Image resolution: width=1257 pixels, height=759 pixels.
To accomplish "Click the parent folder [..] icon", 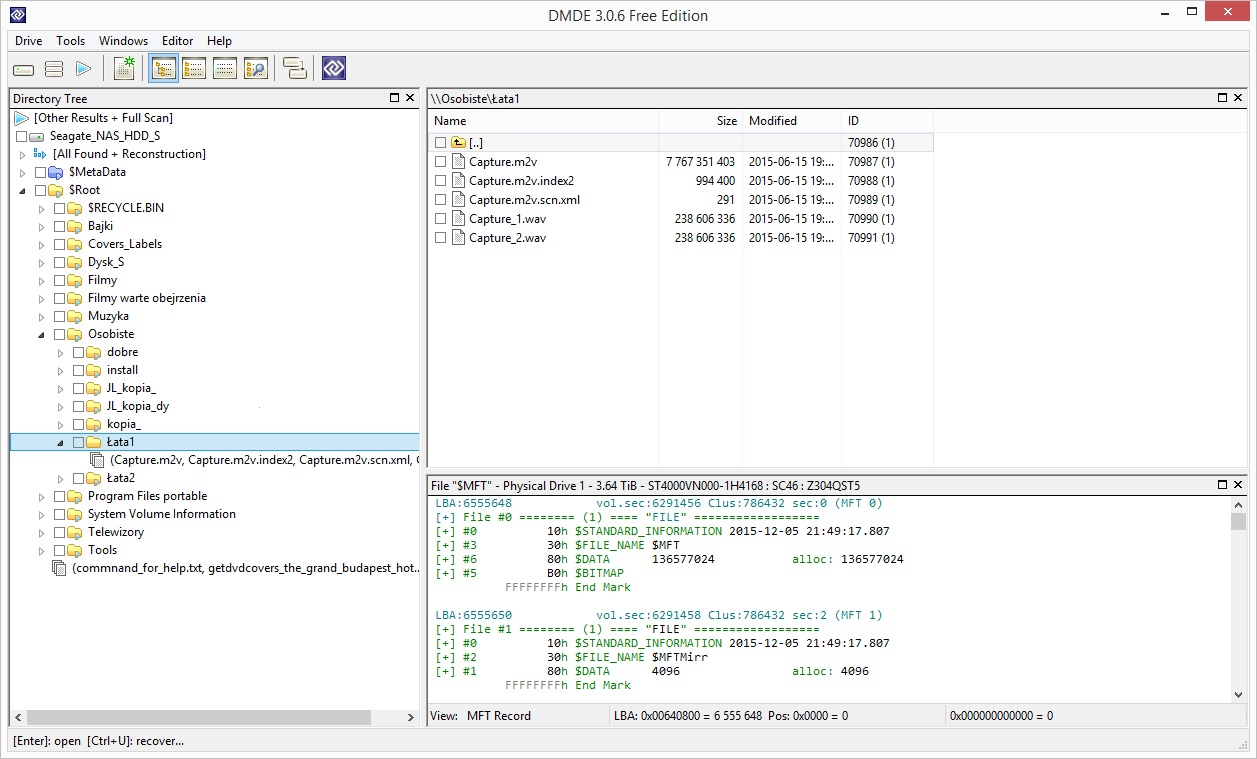I will (x=459, y=143).
